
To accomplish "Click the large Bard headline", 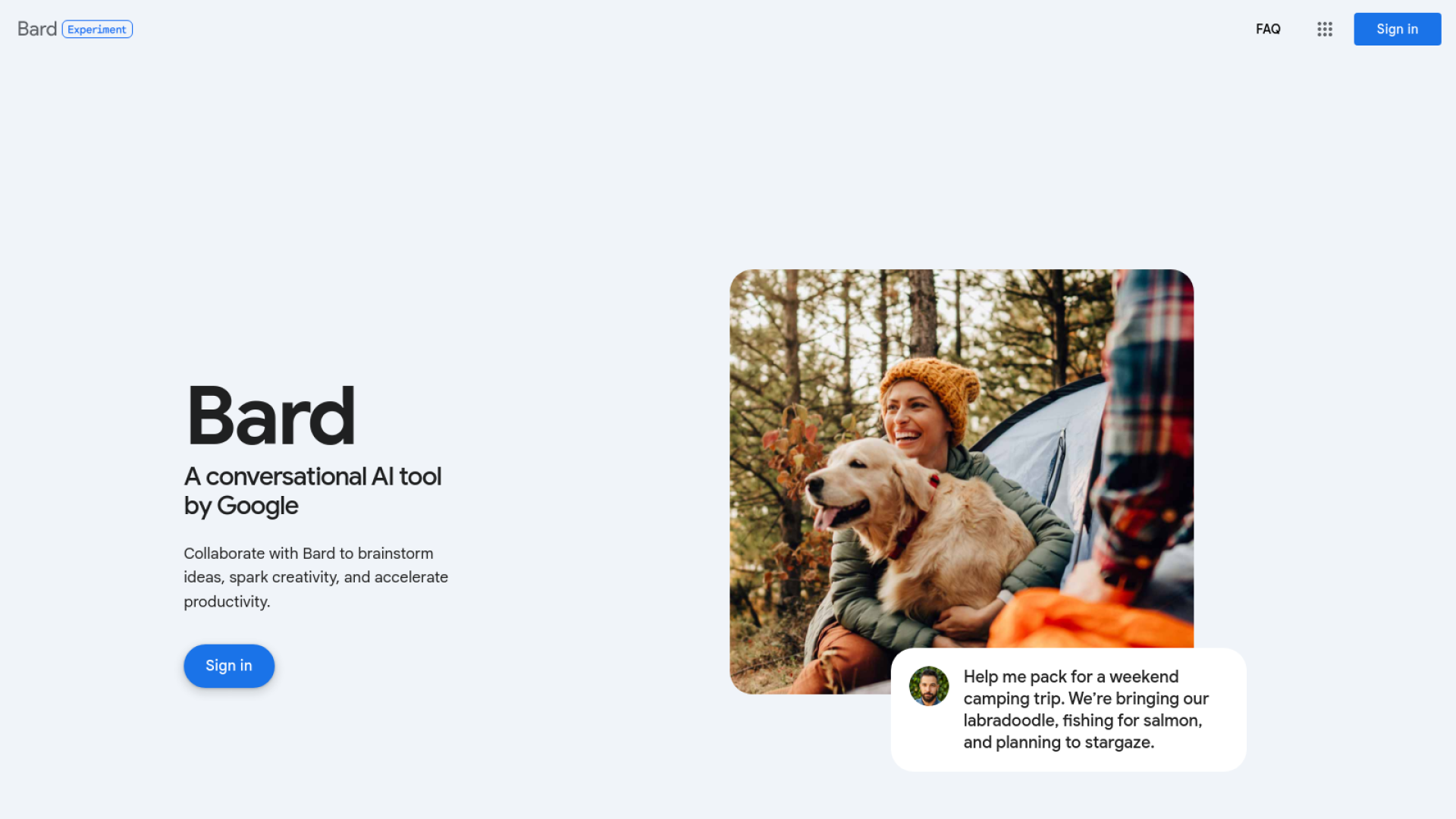I will tap(271, 416).
